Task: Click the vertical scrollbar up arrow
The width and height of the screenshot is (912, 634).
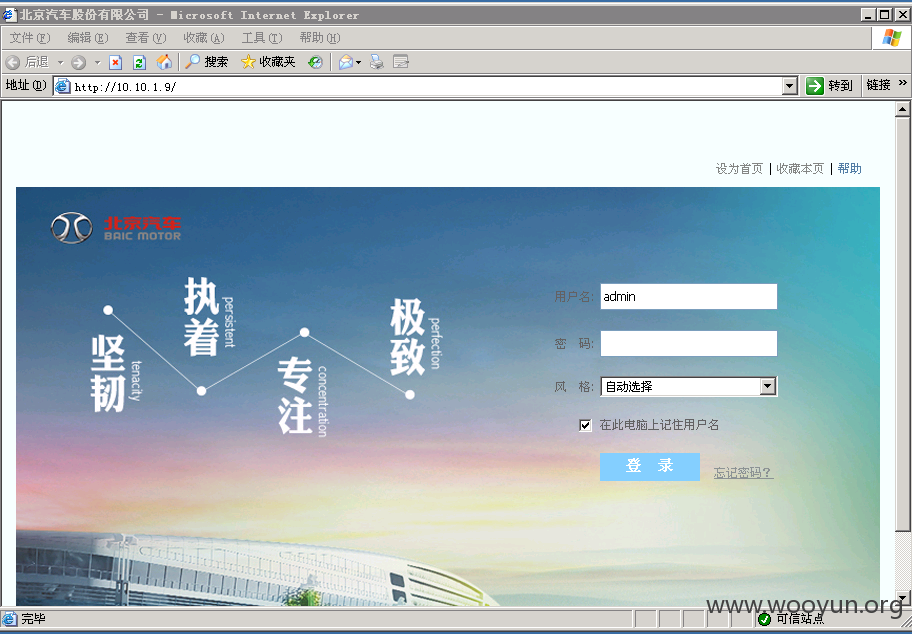Action: coord(902,109)
